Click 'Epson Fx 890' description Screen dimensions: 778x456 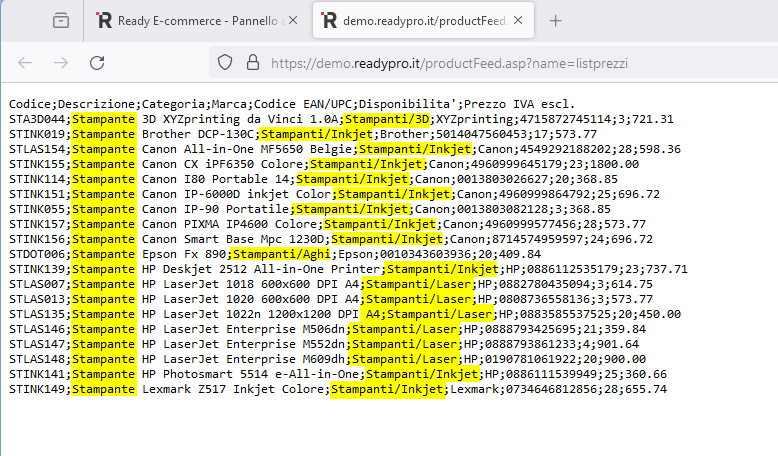184,254
